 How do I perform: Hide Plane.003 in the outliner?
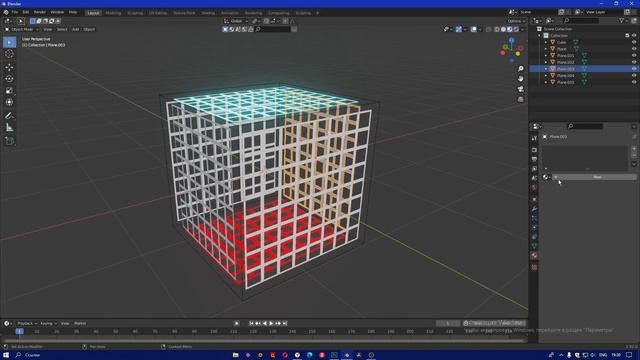pos(634,69)
